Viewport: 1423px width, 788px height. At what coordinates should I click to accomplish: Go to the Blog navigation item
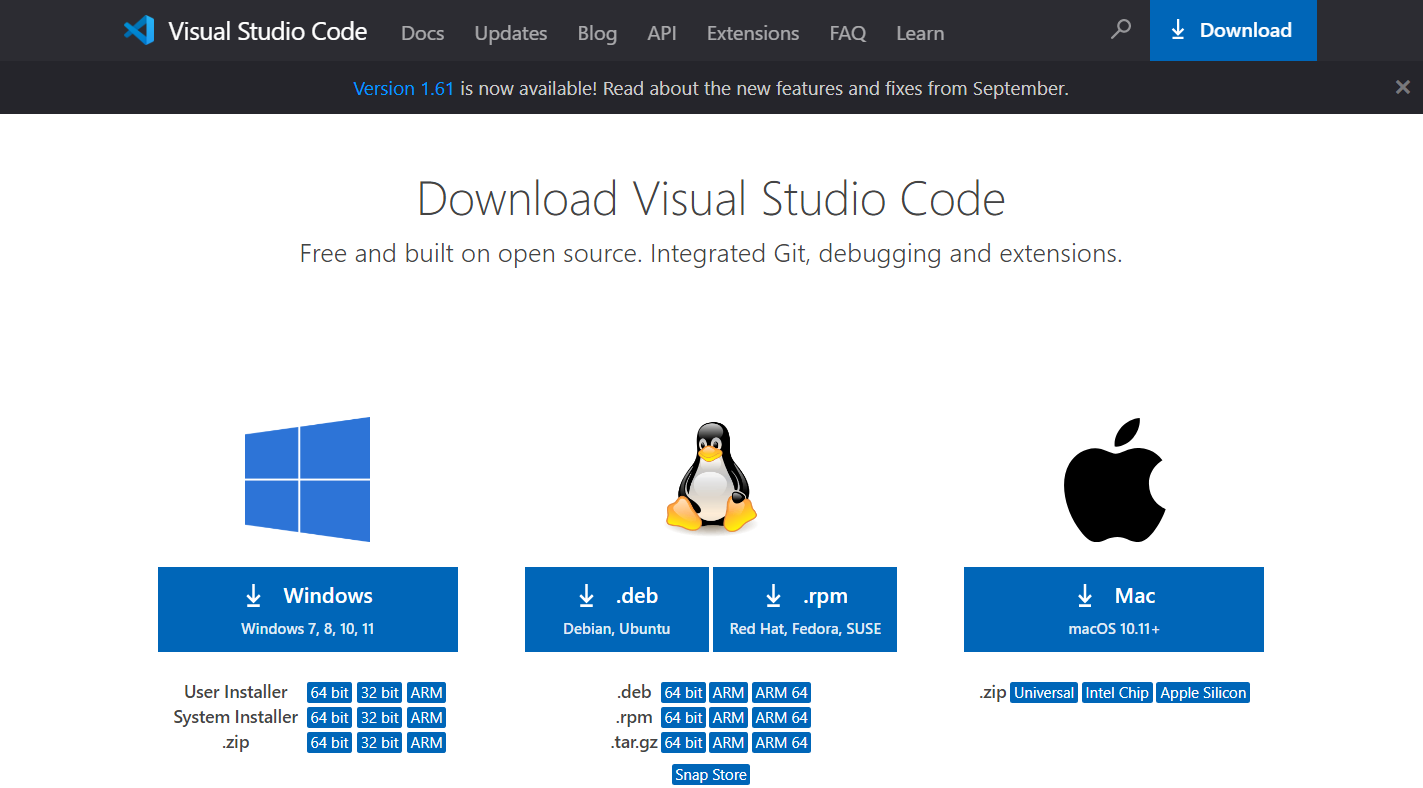pyautogui.click(x=597, y=33)
